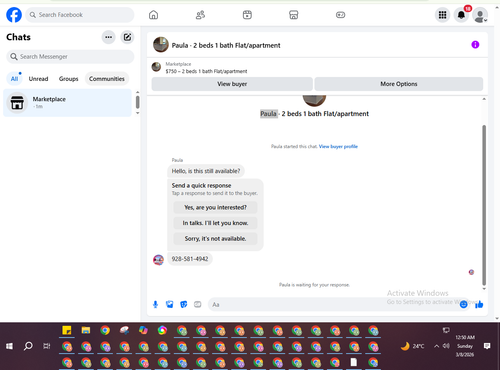
Task: Send quick reply Yes, are you interested?
Action: point(215,207)
